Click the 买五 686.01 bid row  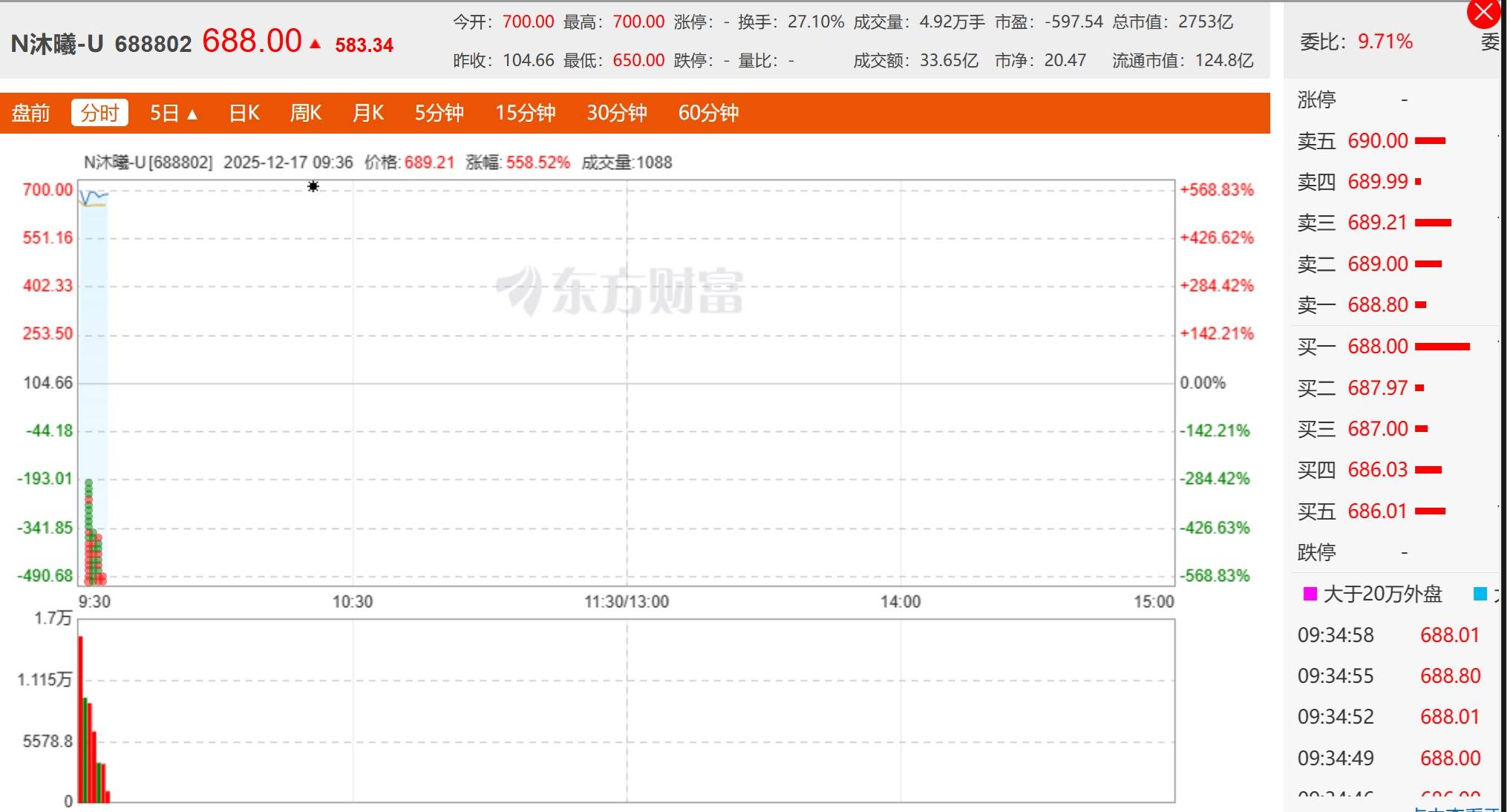(x=1377, y=511)
